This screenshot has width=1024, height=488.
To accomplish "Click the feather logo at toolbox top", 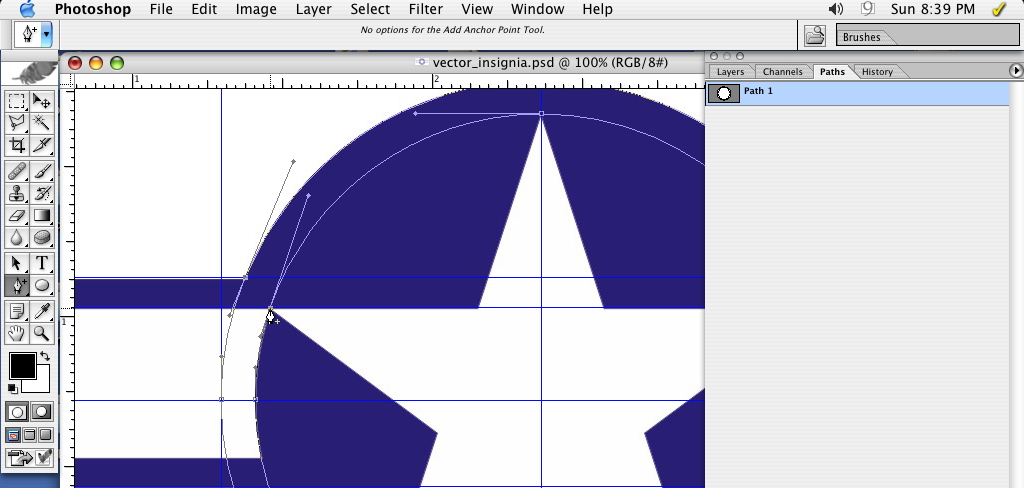I will click(29, 72).
